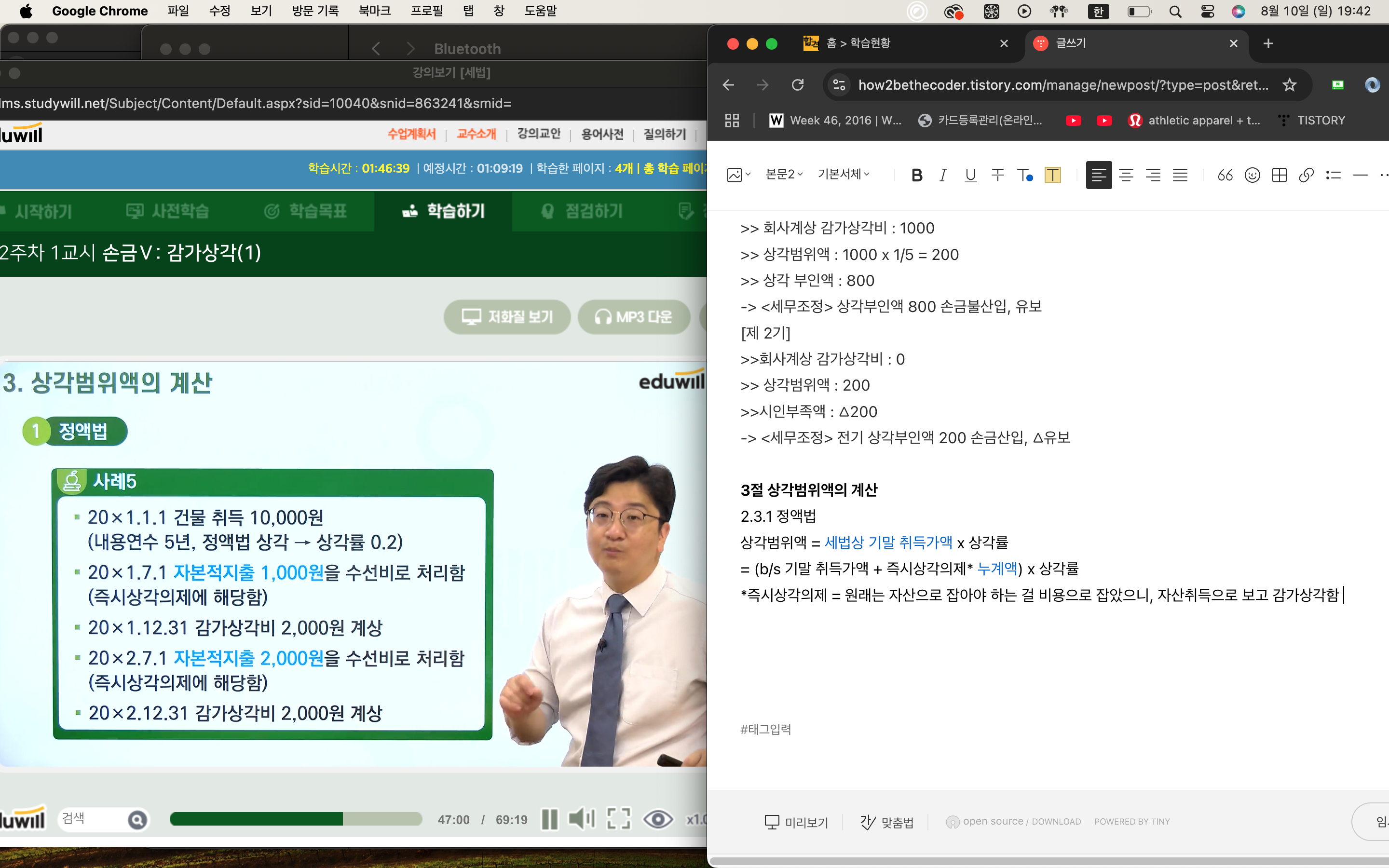Center align the text
Viewport: 1389px width, 868px height.
point(1126,175)
